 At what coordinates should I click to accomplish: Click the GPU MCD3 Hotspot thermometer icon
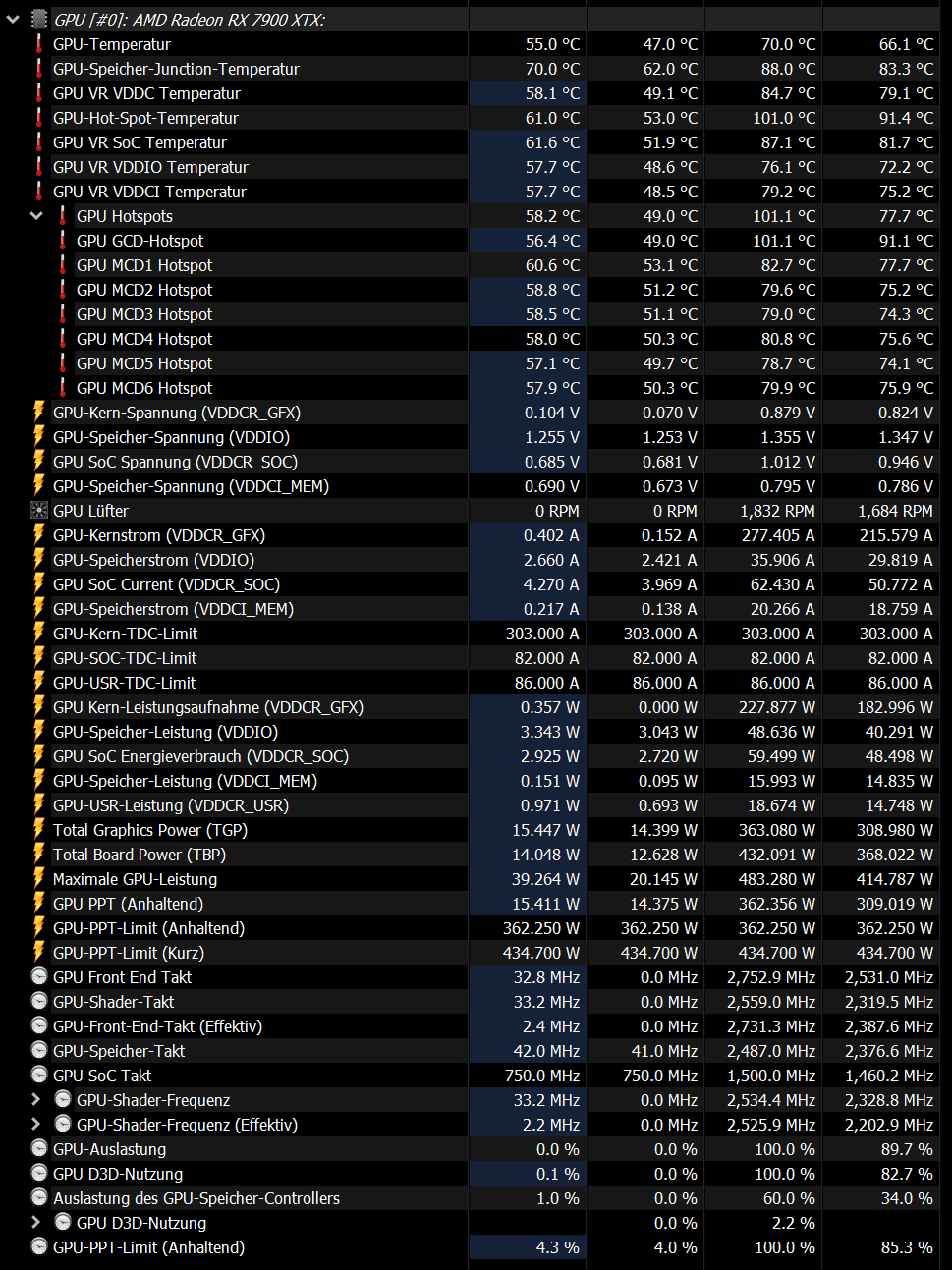pyautogui.click(x=63, y=314)
